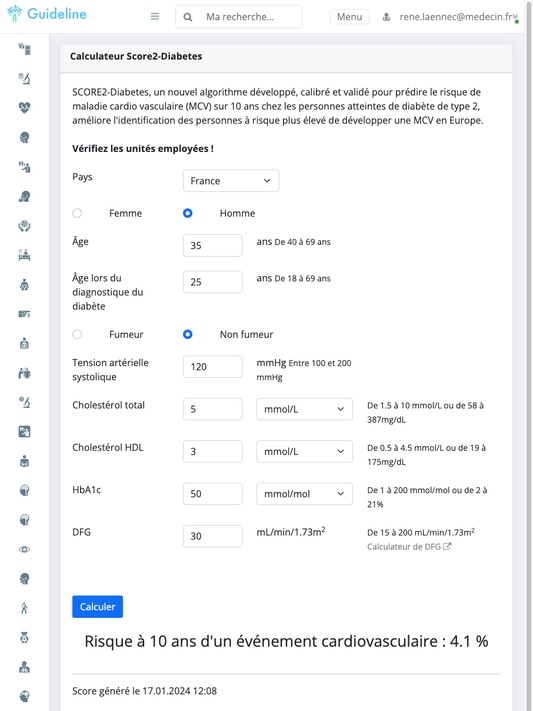Click the hamburger menu toggle icon
Screen dimensions: 533x711
(x=155, y=16)
